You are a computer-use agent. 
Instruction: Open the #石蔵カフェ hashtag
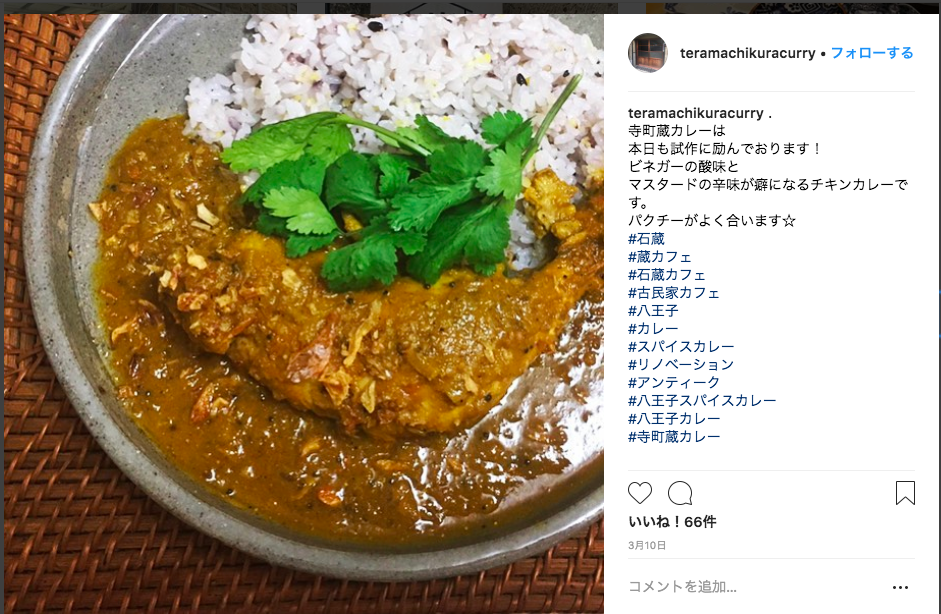(x=667, y=275)
